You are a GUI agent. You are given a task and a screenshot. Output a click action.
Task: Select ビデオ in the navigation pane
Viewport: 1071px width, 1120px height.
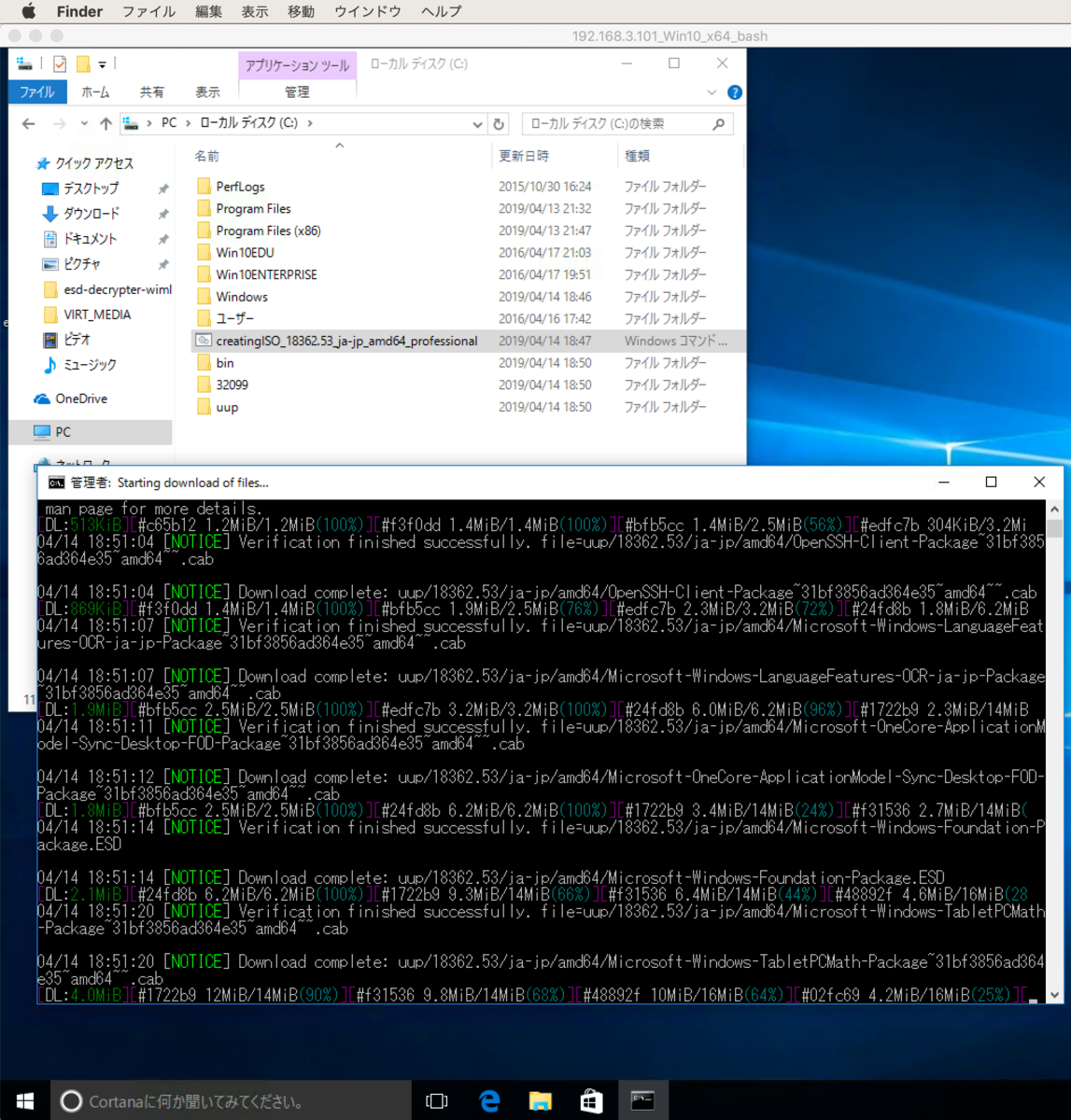77,340
